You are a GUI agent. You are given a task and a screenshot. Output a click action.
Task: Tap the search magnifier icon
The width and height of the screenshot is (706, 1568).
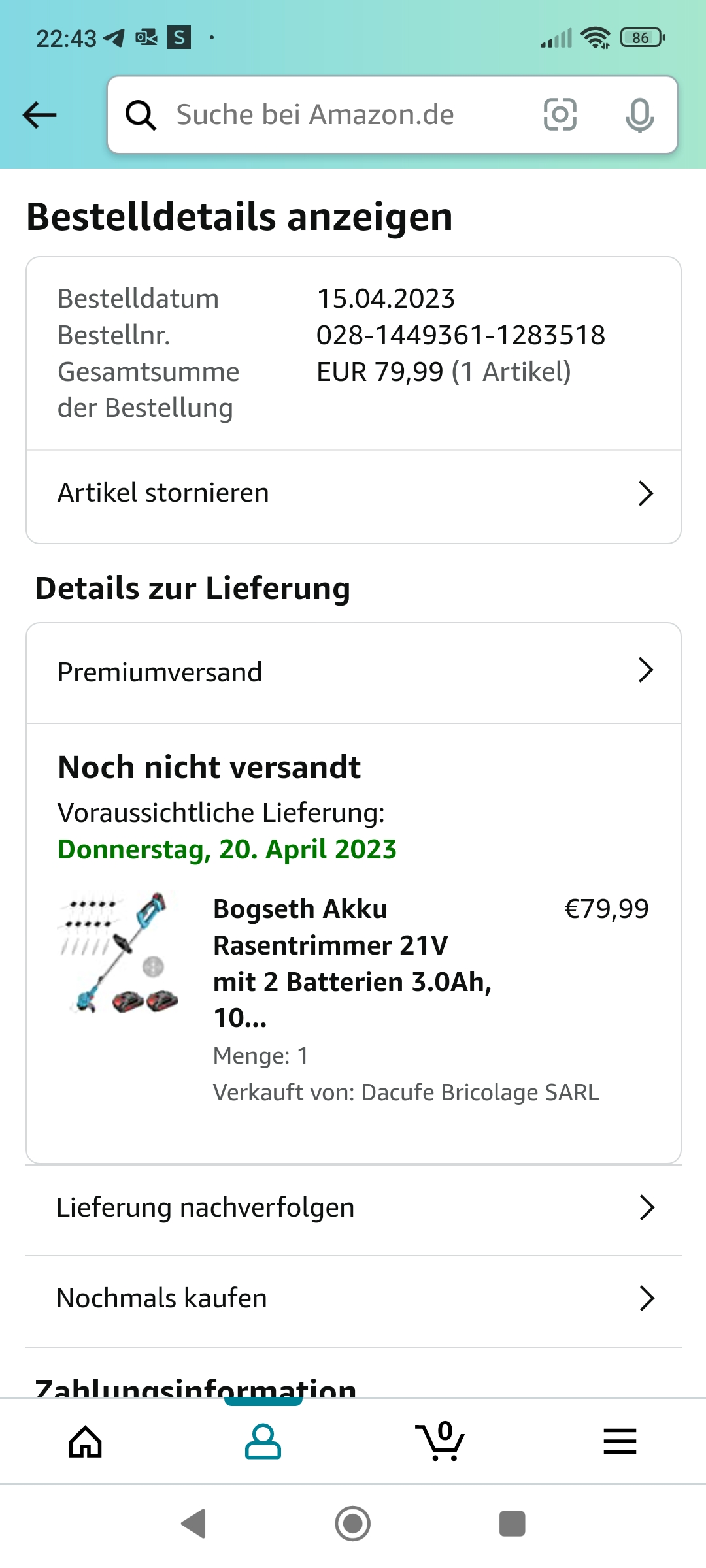(141, 115)
